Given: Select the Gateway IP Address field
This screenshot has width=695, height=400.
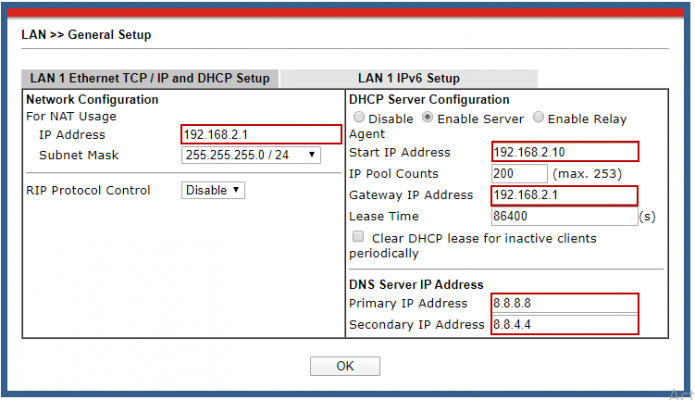Looking at the screenshot, I should point(564,195).
